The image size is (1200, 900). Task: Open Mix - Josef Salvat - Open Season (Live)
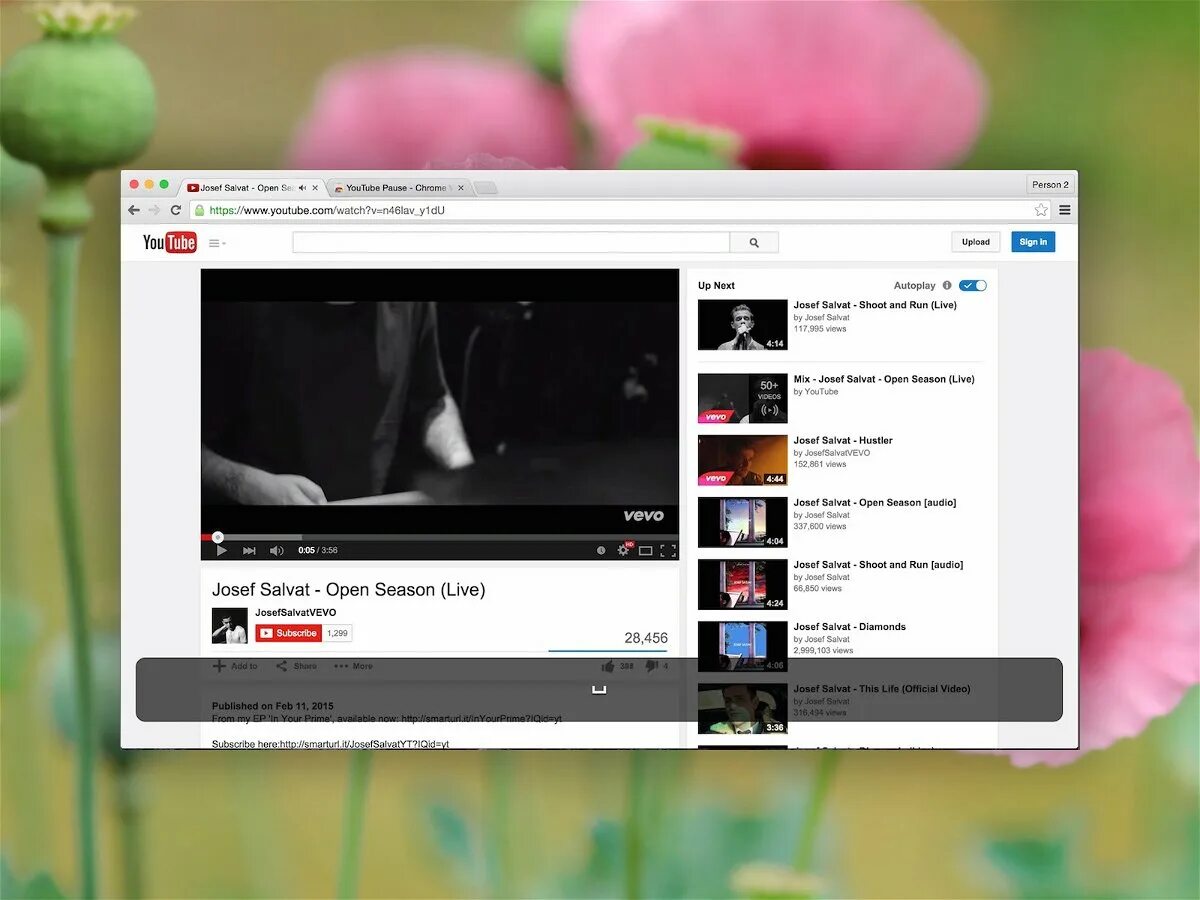point(884,379)
